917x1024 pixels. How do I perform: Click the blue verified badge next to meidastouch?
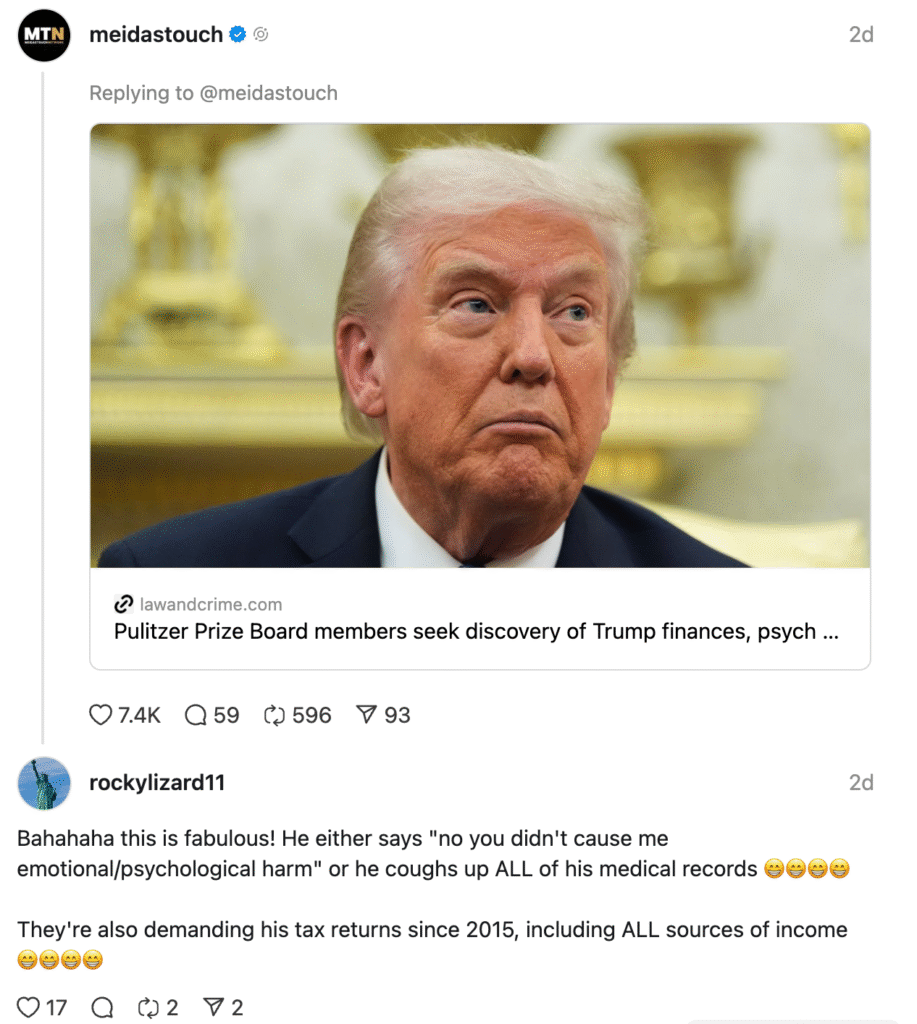(238, 35)
